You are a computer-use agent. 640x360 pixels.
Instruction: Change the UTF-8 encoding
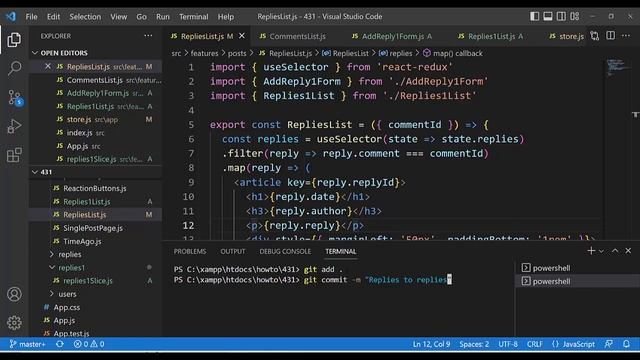pyautogui.click(x=508, y=344)
